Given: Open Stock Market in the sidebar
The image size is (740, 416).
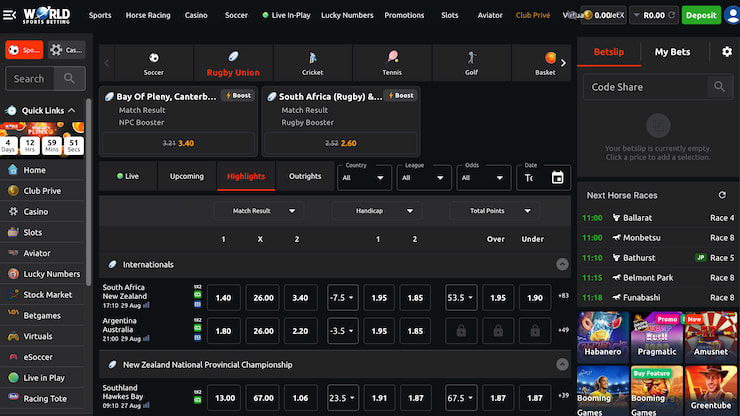Looking at the screenshot, I should (x=43, y=295).
